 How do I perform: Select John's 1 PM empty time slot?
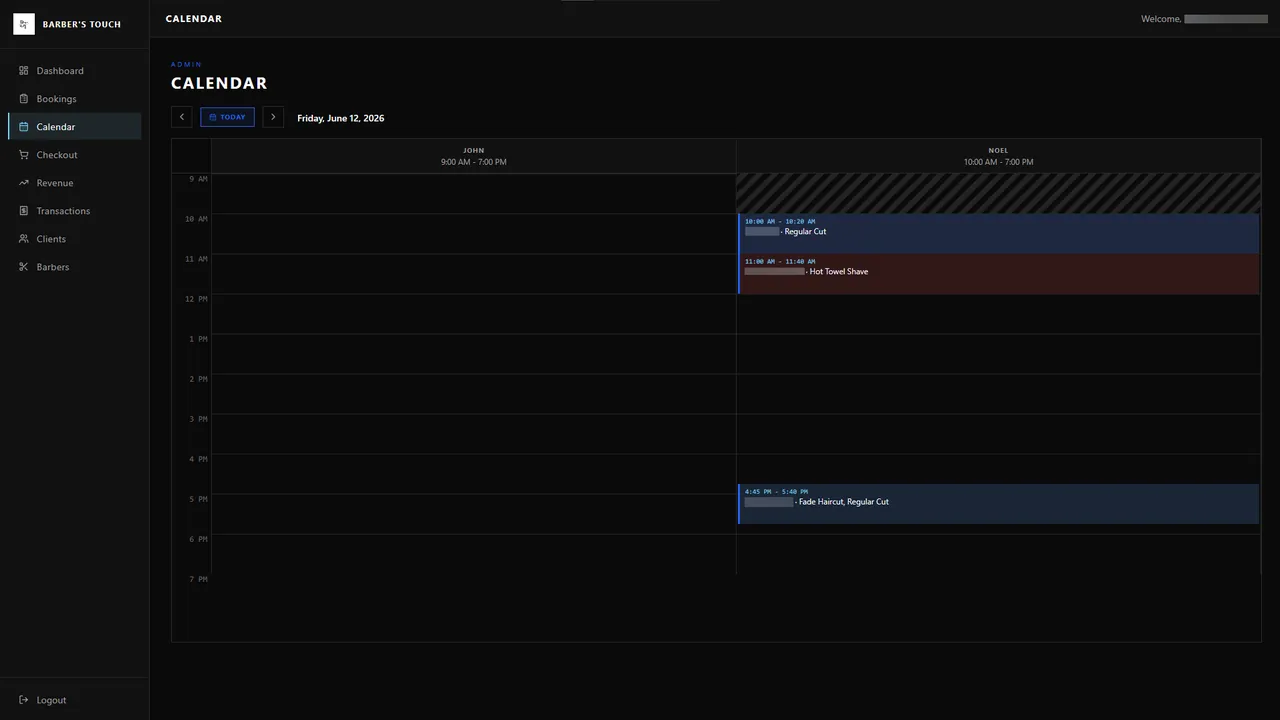474,354
